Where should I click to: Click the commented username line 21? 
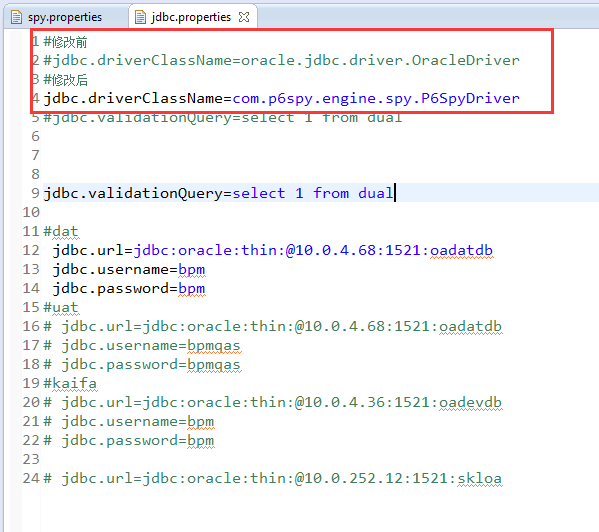pos(129,422)
